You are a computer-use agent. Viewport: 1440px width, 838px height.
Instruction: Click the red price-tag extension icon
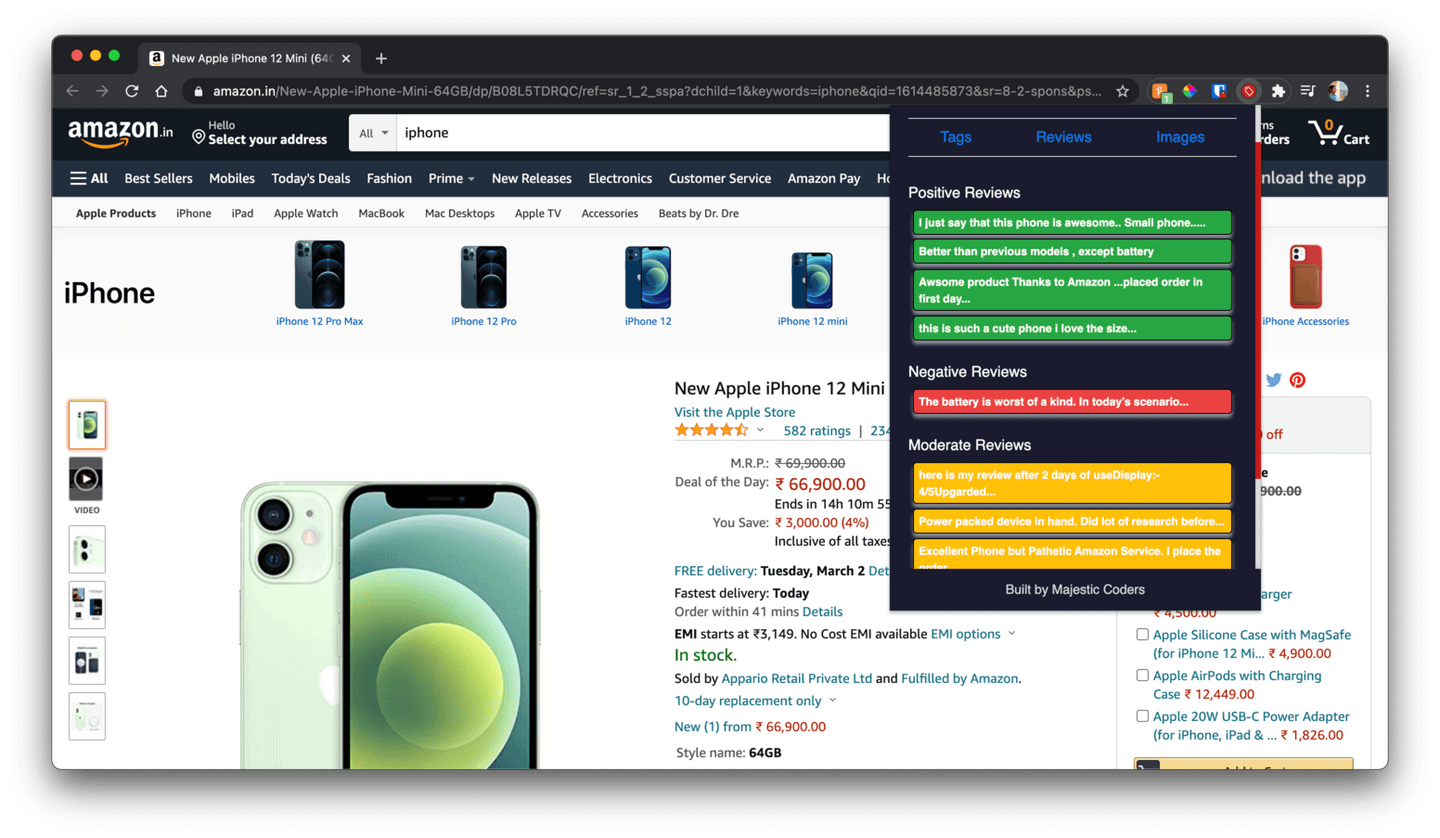point(1248,91)
